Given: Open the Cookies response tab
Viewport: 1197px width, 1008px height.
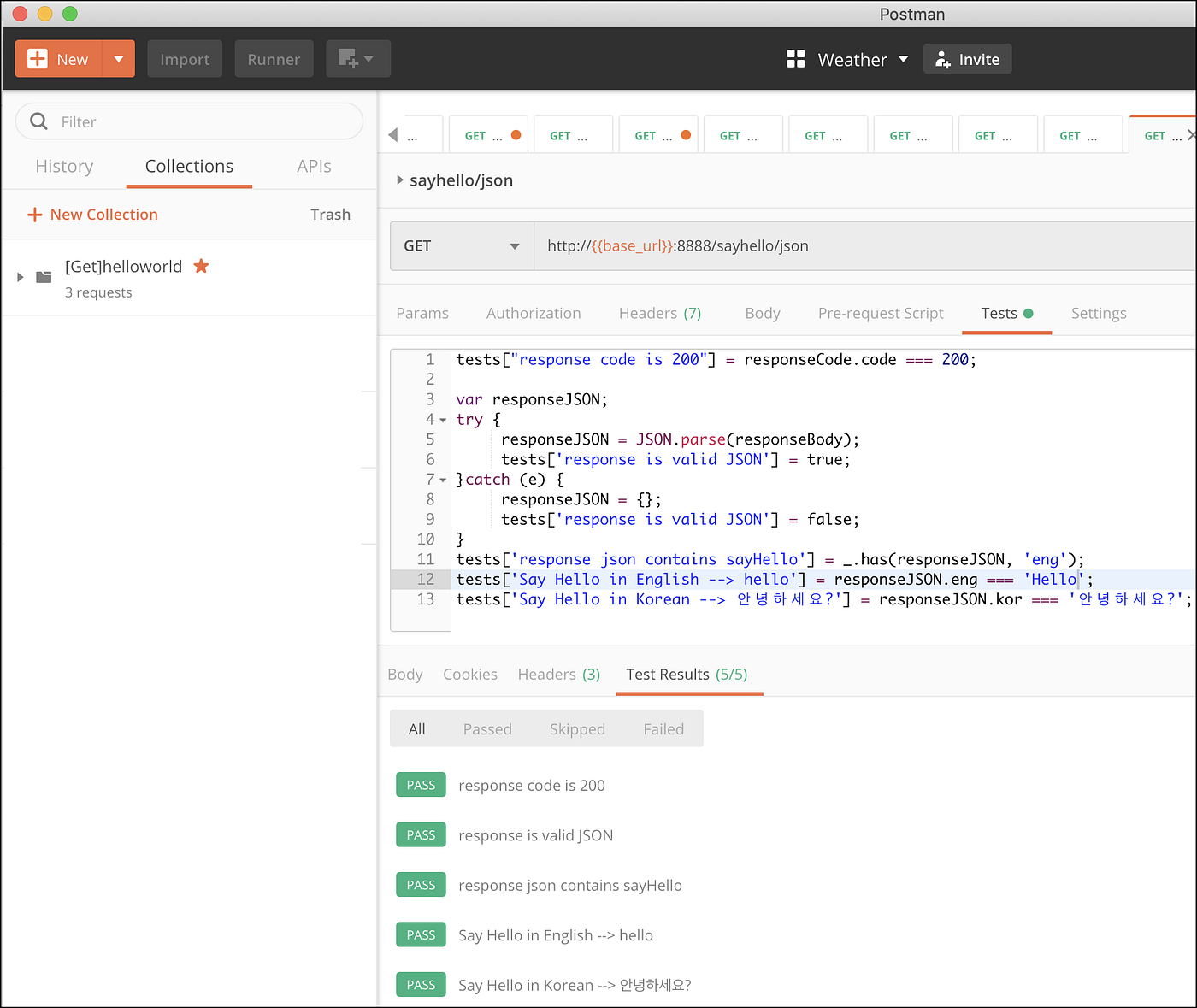Looking at the screenshot, I should coord(470,674).
